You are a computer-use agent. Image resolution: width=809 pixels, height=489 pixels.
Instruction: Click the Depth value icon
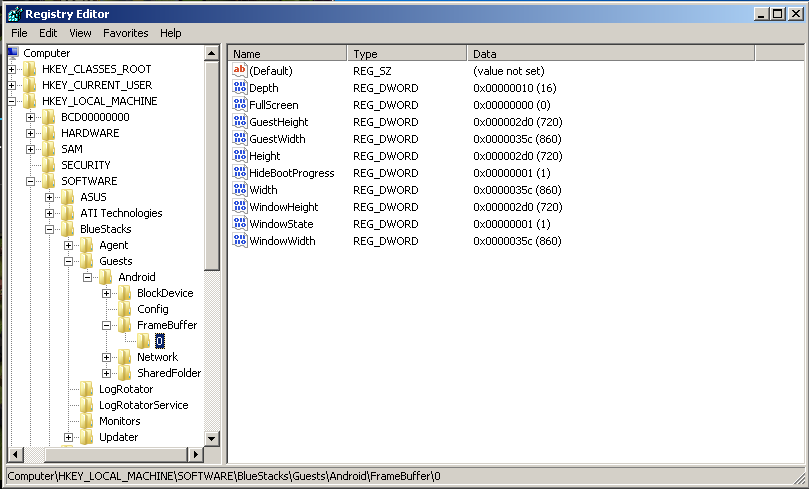(x=240, y=87)
